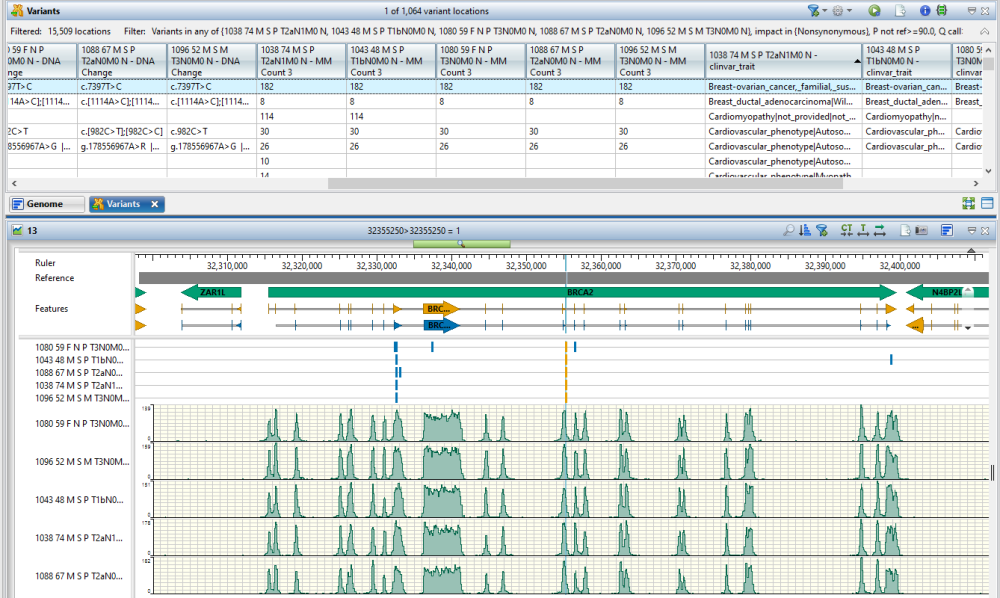Image resolution: width=1000 pixels, height=598 pixels.
Task: Open the settings gear dropdown arrow
Action: (849, 10)
